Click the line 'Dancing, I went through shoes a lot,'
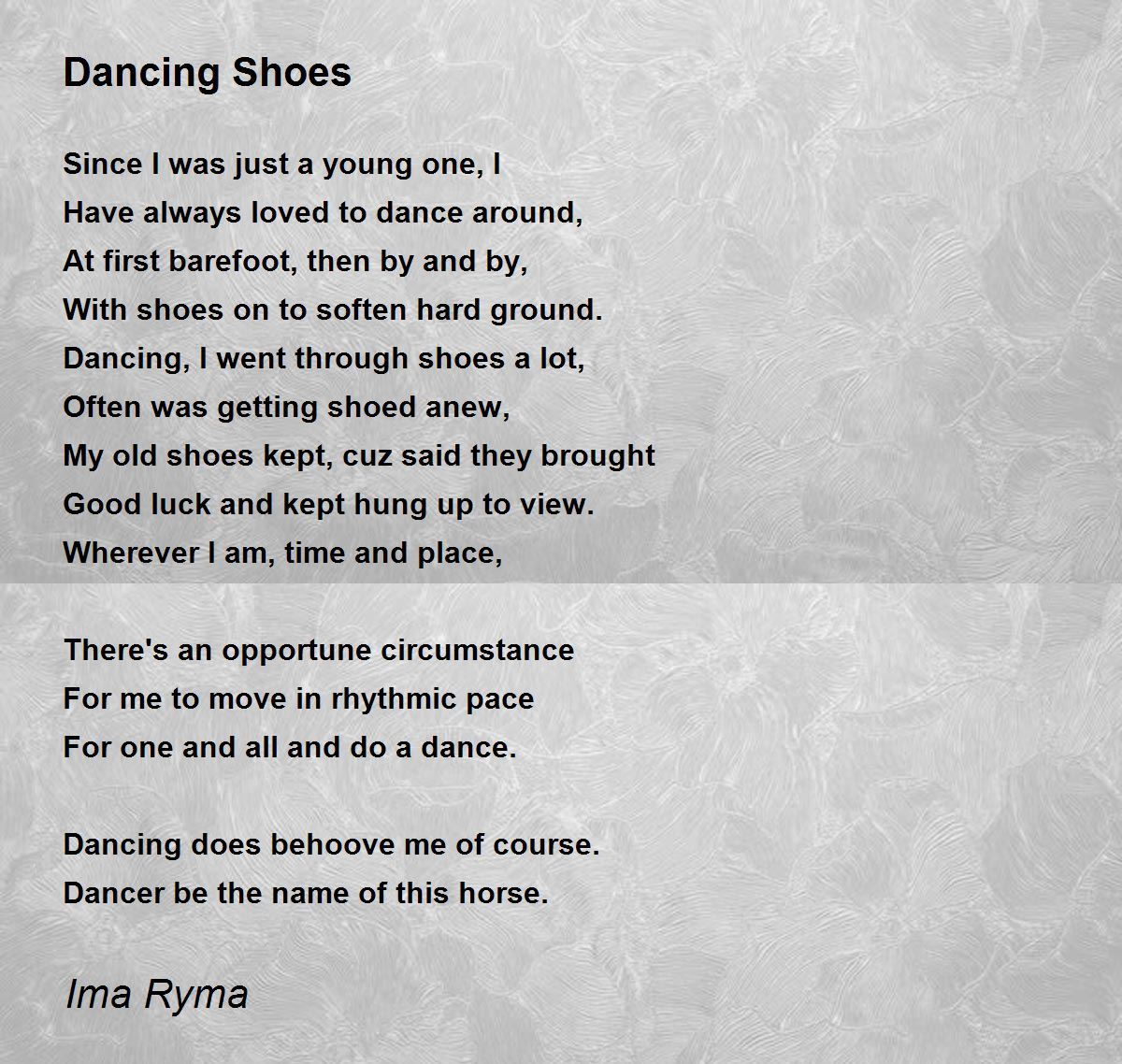 click(324, 359)
